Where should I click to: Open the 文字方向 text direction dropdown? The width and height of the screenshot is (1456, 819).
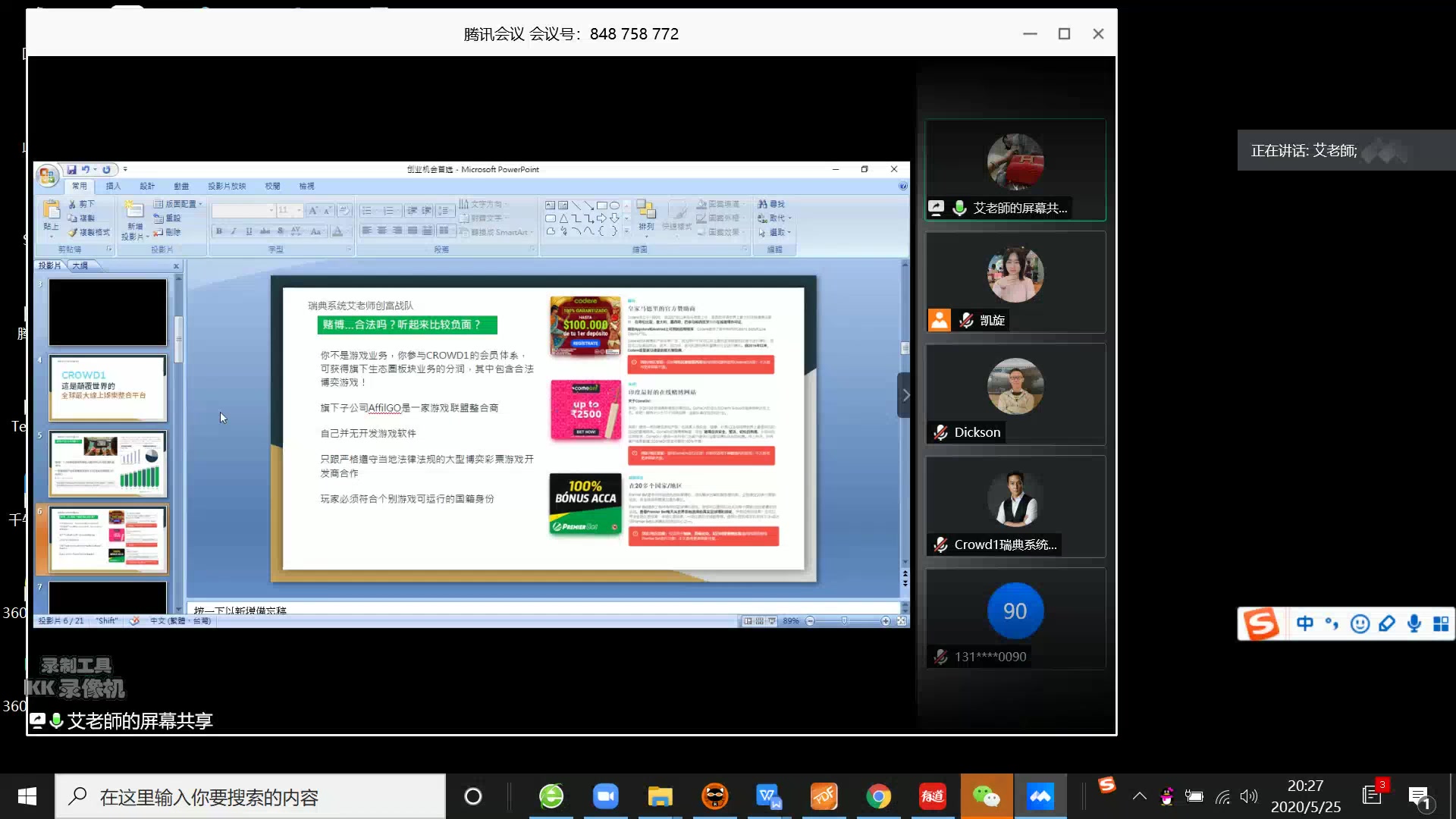(x=484, y=204)
